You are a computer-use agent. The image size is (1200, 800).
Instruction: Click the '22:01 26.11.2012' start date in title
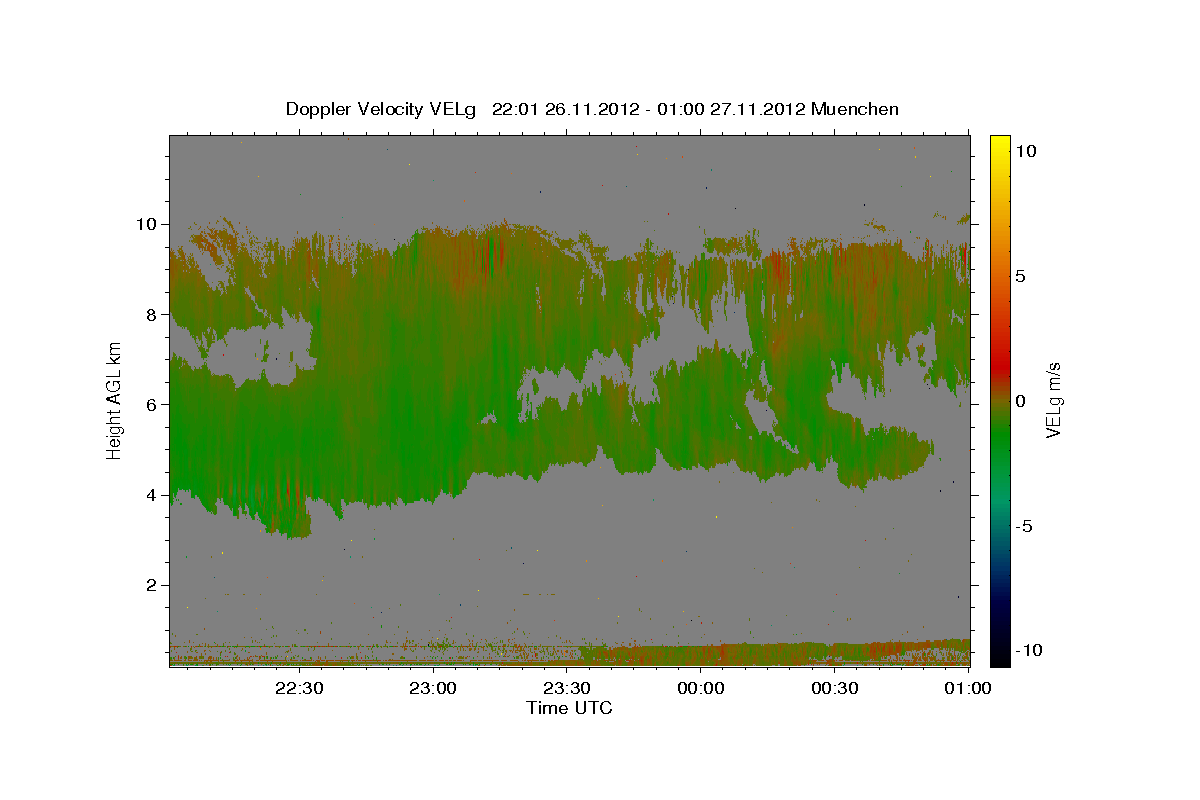565,109
